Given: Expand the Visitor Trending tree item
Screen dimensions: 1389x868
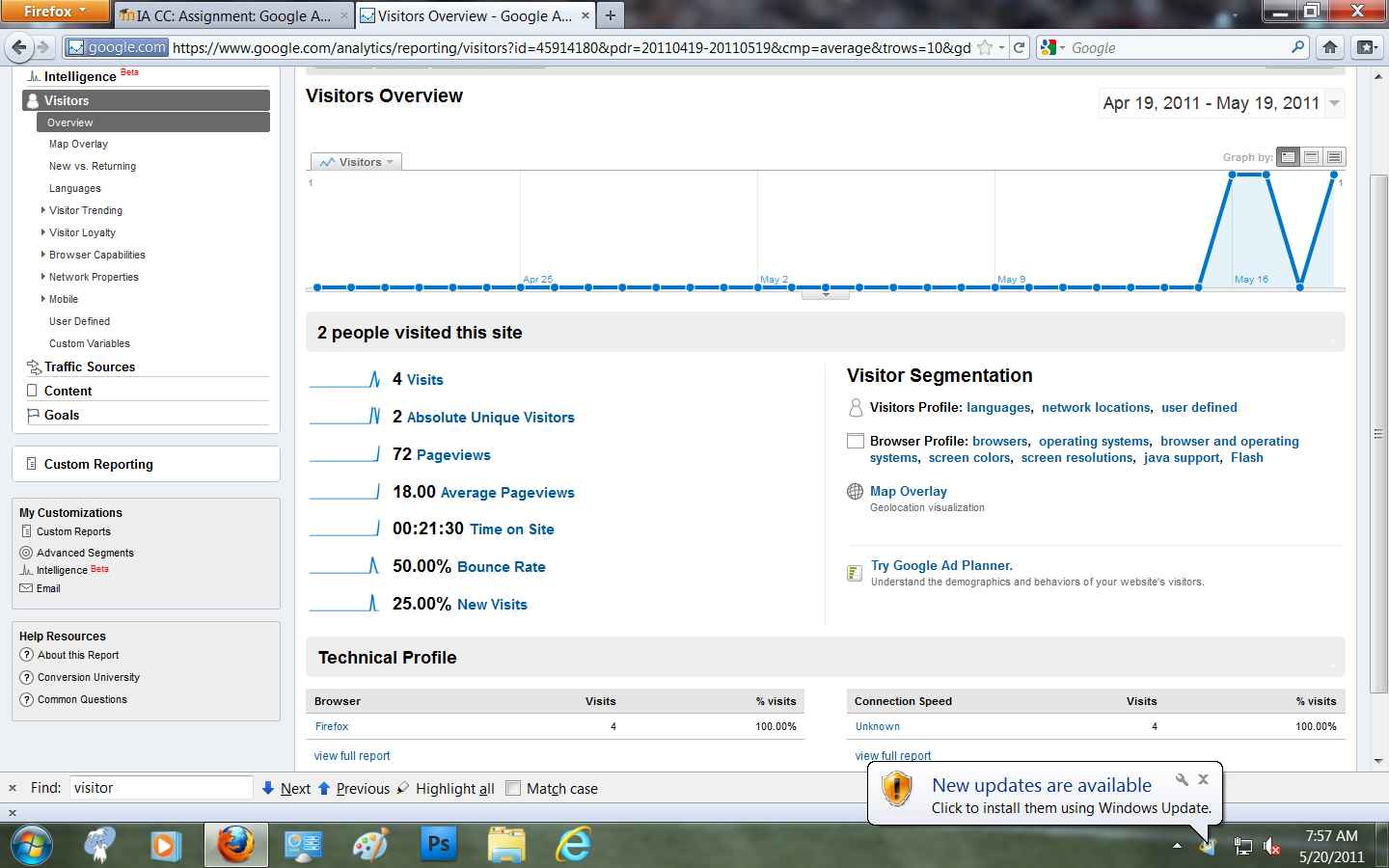Looking at the screenshot, I should (x=43, y=210).
